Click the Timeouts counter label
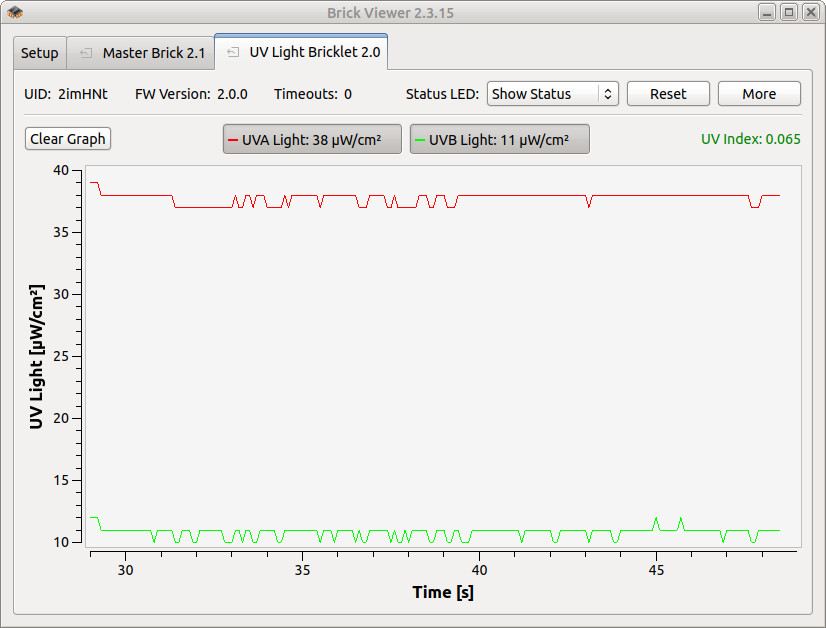826x628 pixels. pos(313,94)
